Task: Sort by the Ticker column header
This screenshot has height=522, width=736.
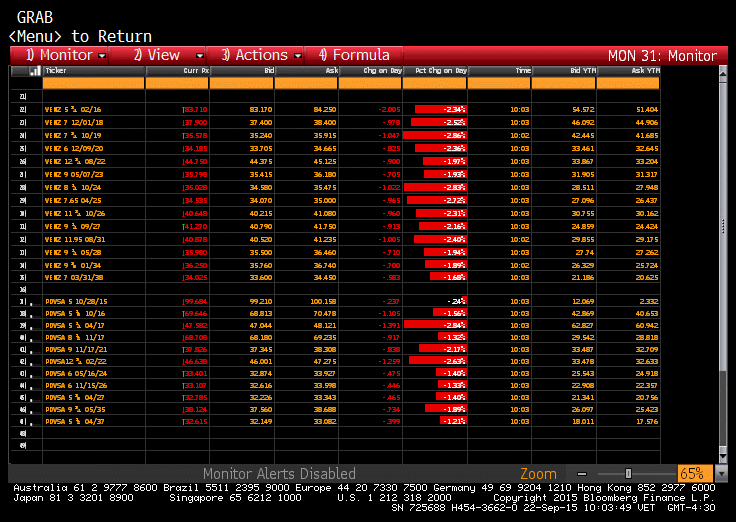Action: pos(94,71)
